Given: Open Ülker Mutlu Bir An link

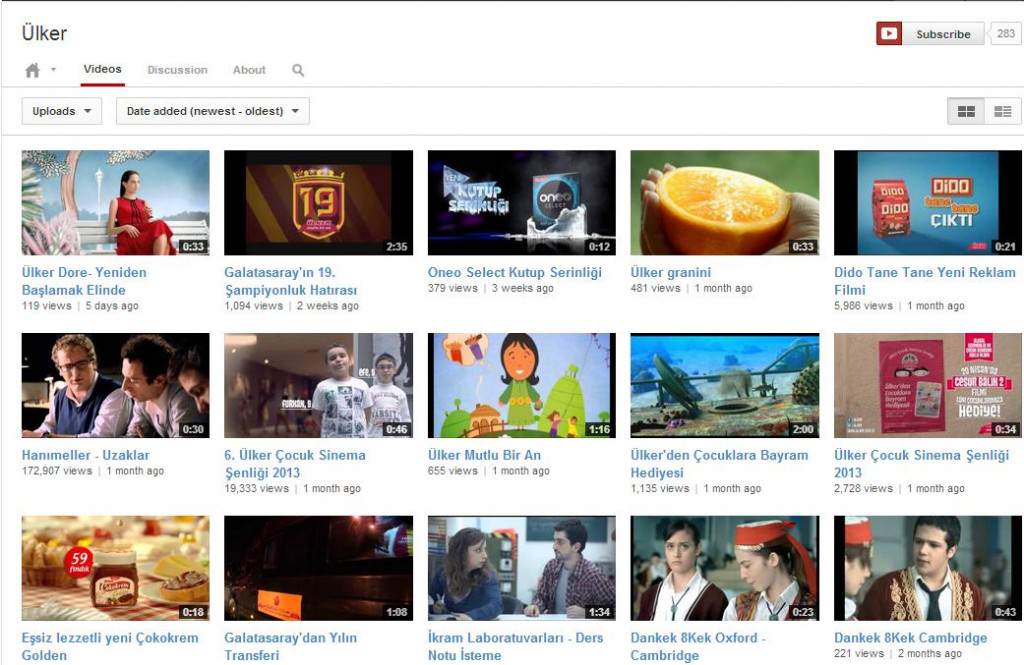Looking at the screenshot, I should click(484, 455).
